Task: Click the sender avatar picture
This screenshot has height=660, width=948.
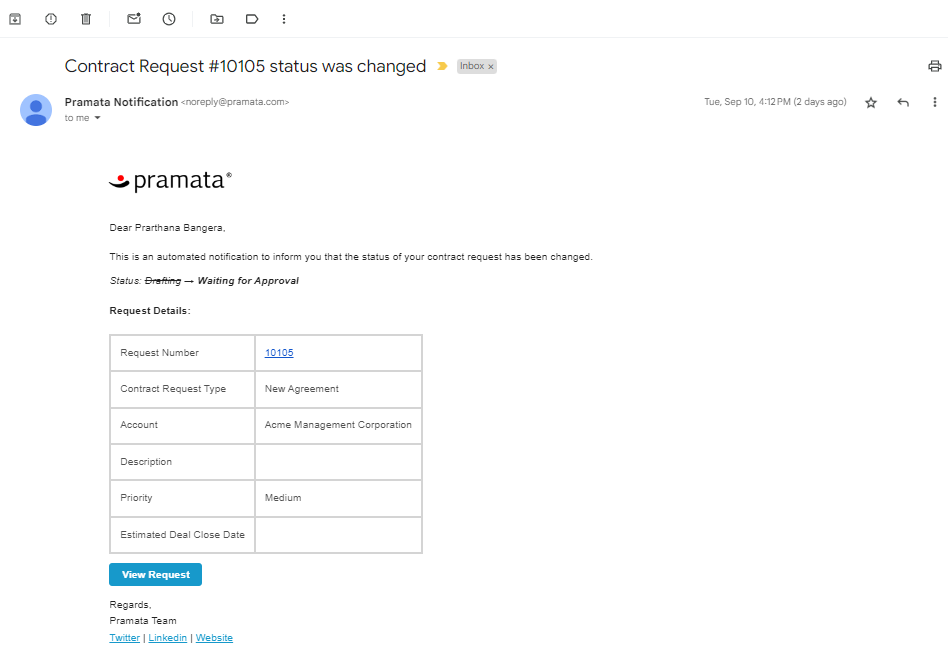Action: (x=36, y=110)
